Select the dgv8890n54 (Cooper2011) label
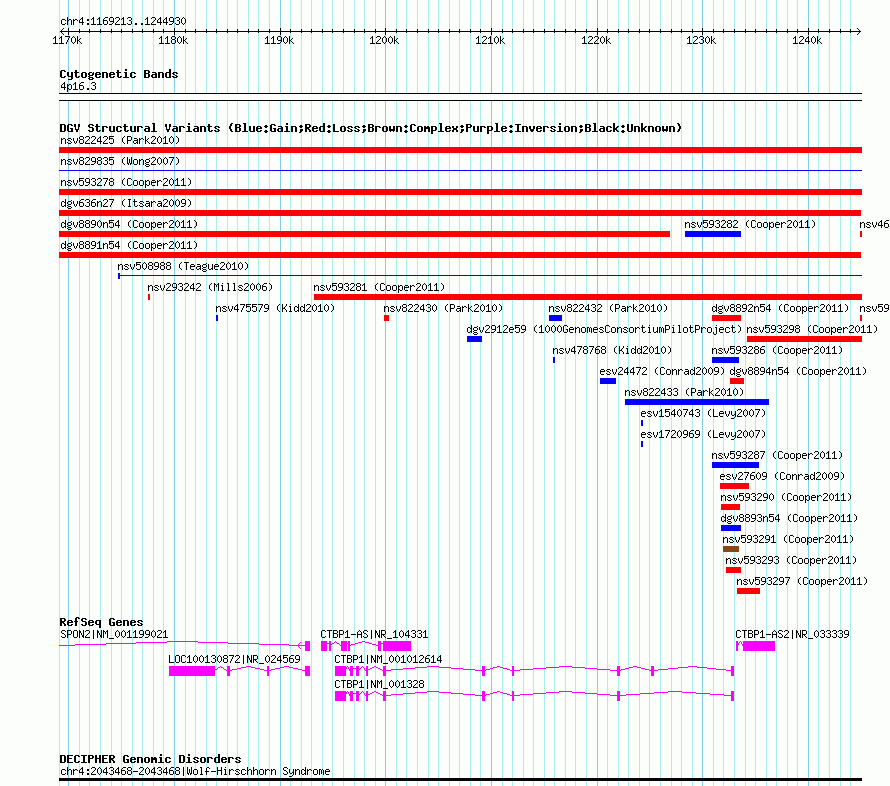This screenshot has height=786, width=890. [129, 224]
